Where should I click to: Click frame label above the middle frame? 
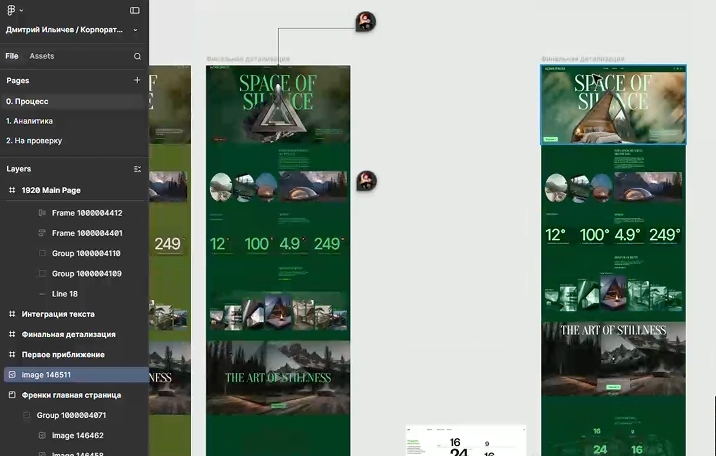point(248,59)
